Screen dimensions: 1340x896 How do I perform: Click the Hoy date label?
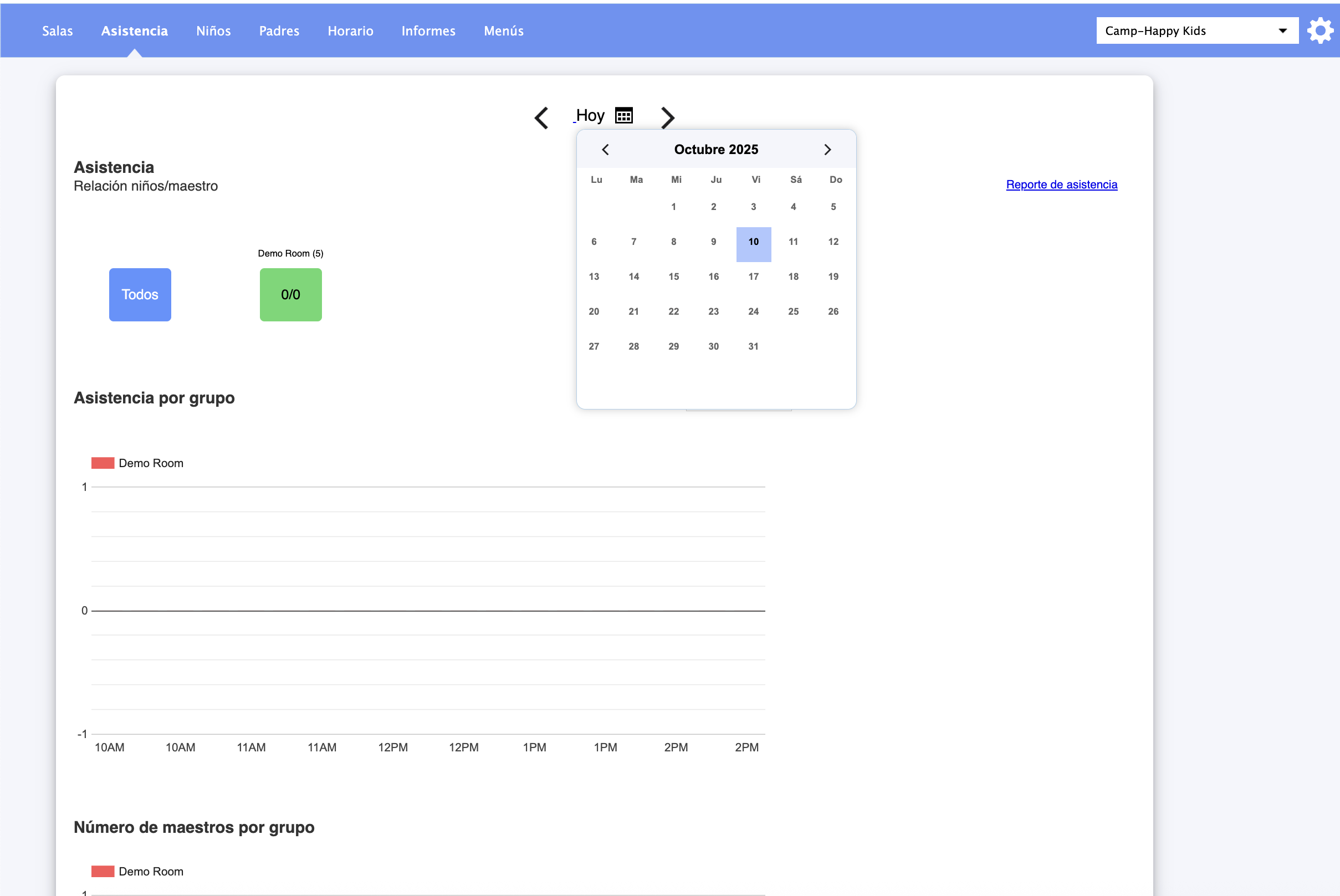[x=590, y=115]
